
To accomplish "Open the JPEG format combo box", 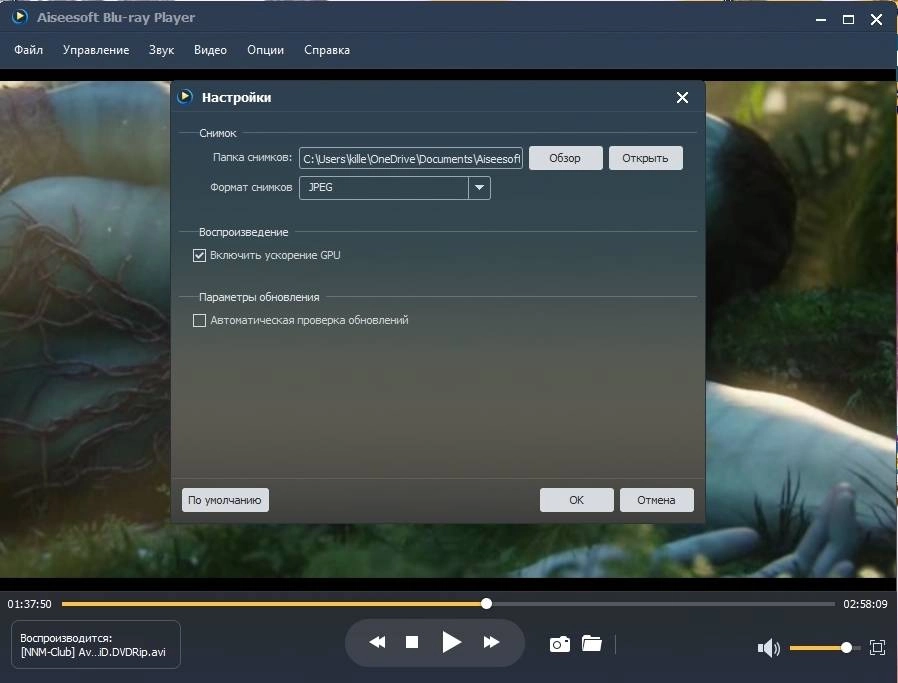I will [x=395, y=188].
